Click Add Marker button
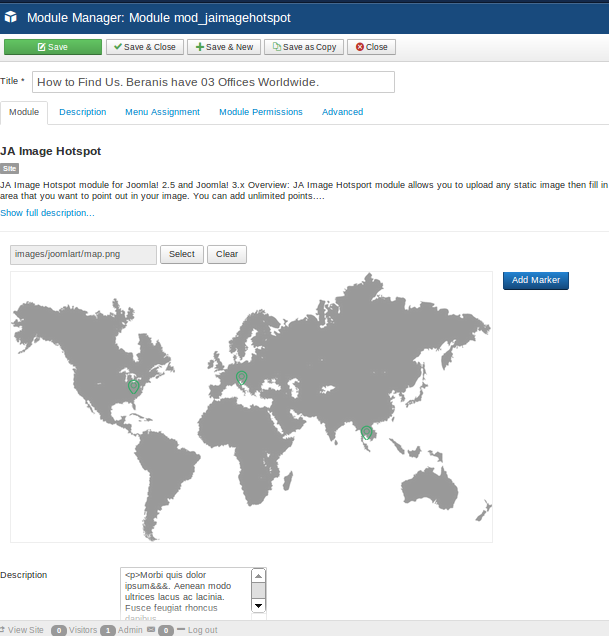Screen dimensions: 609x636 pyautogui.click(x=536, y=280)
